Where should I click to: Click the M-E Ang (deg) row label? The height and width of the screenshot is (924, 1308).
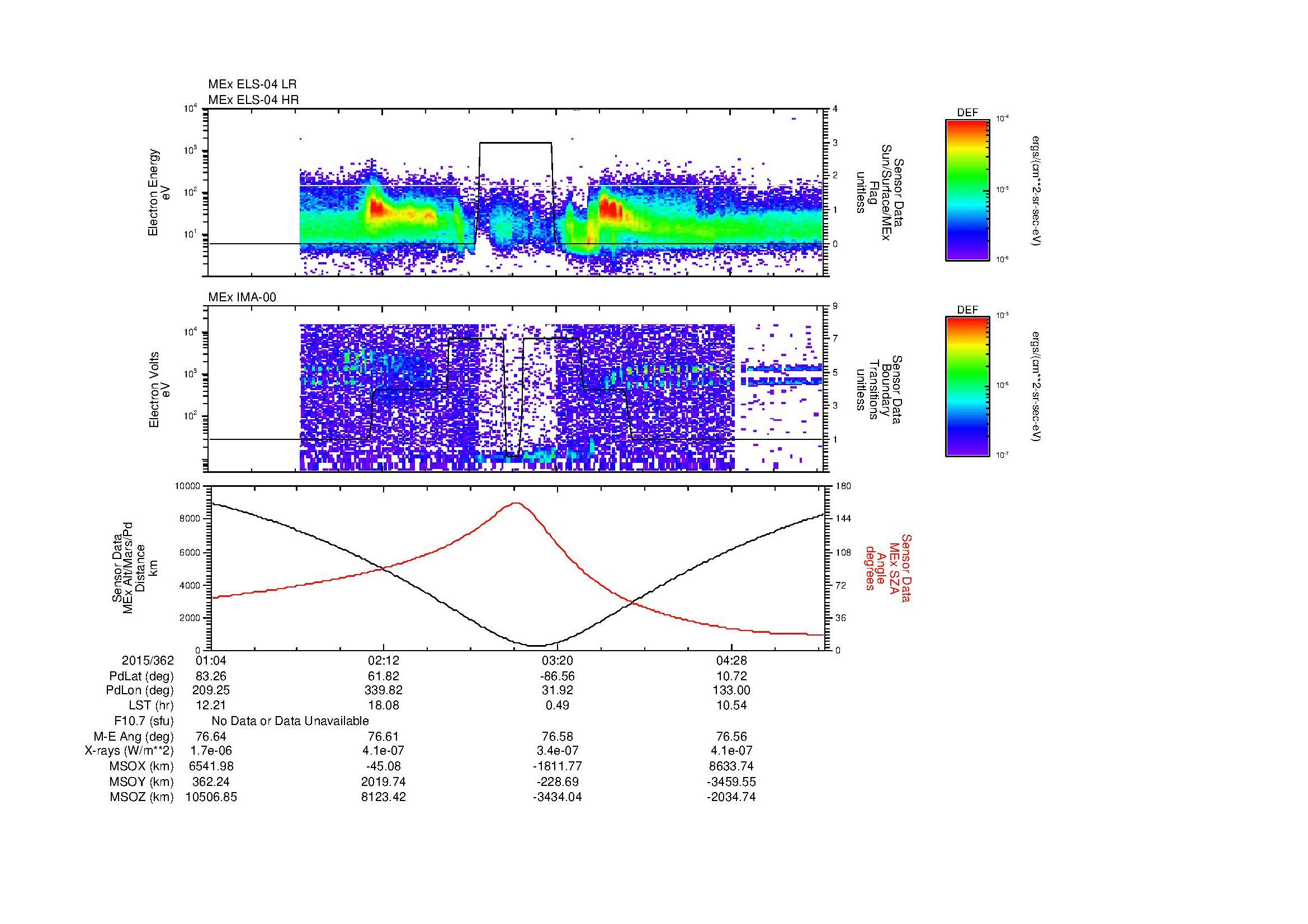tap(133, 737)
